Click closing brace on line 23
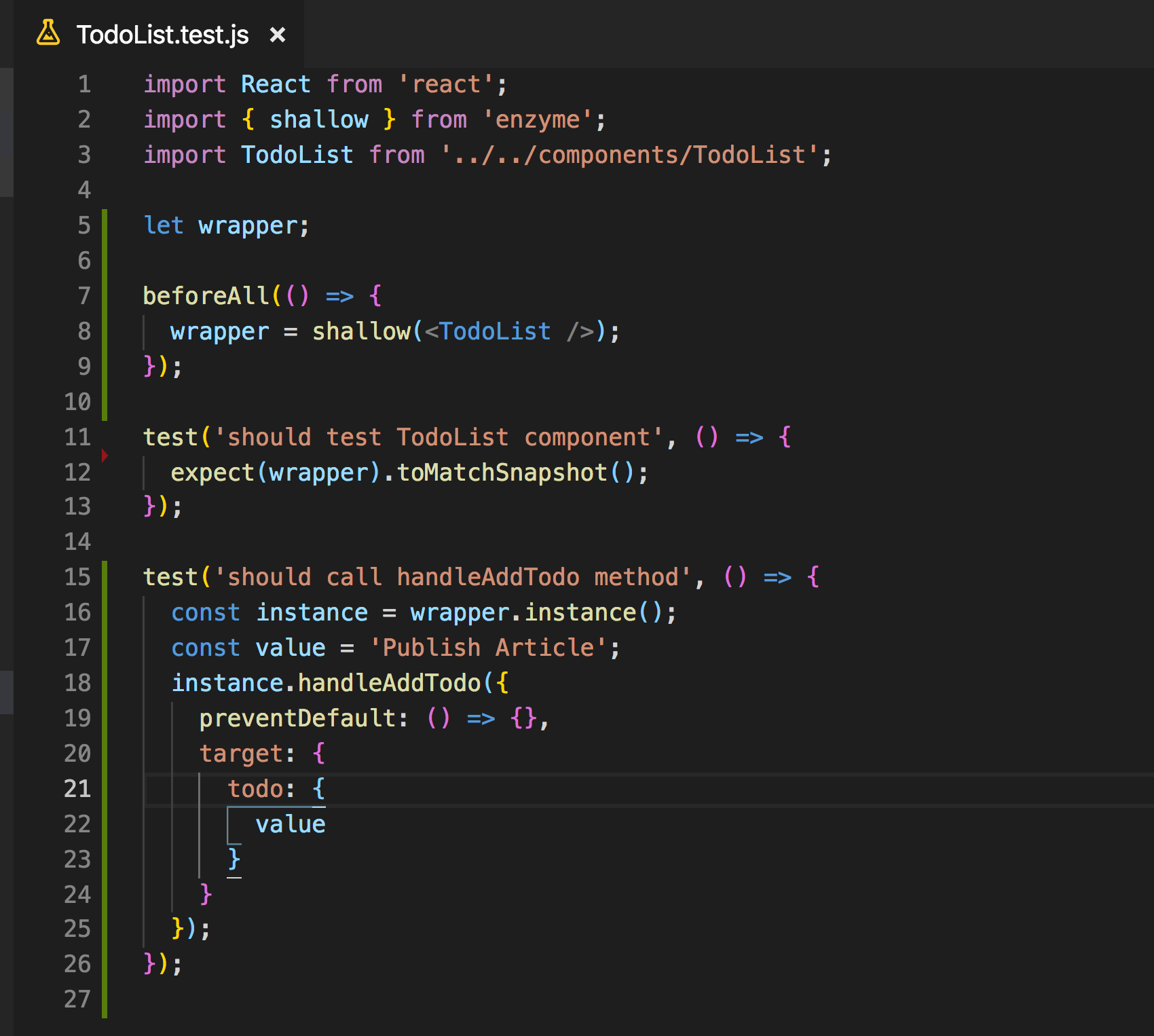 234,859
